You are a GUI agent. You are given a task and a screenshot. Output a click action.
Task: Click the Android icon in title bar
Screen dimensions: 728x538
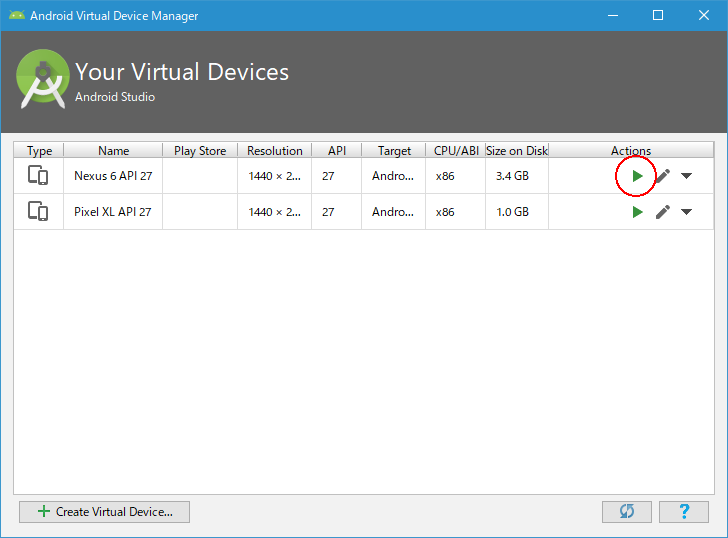click(x=17, y=15)
